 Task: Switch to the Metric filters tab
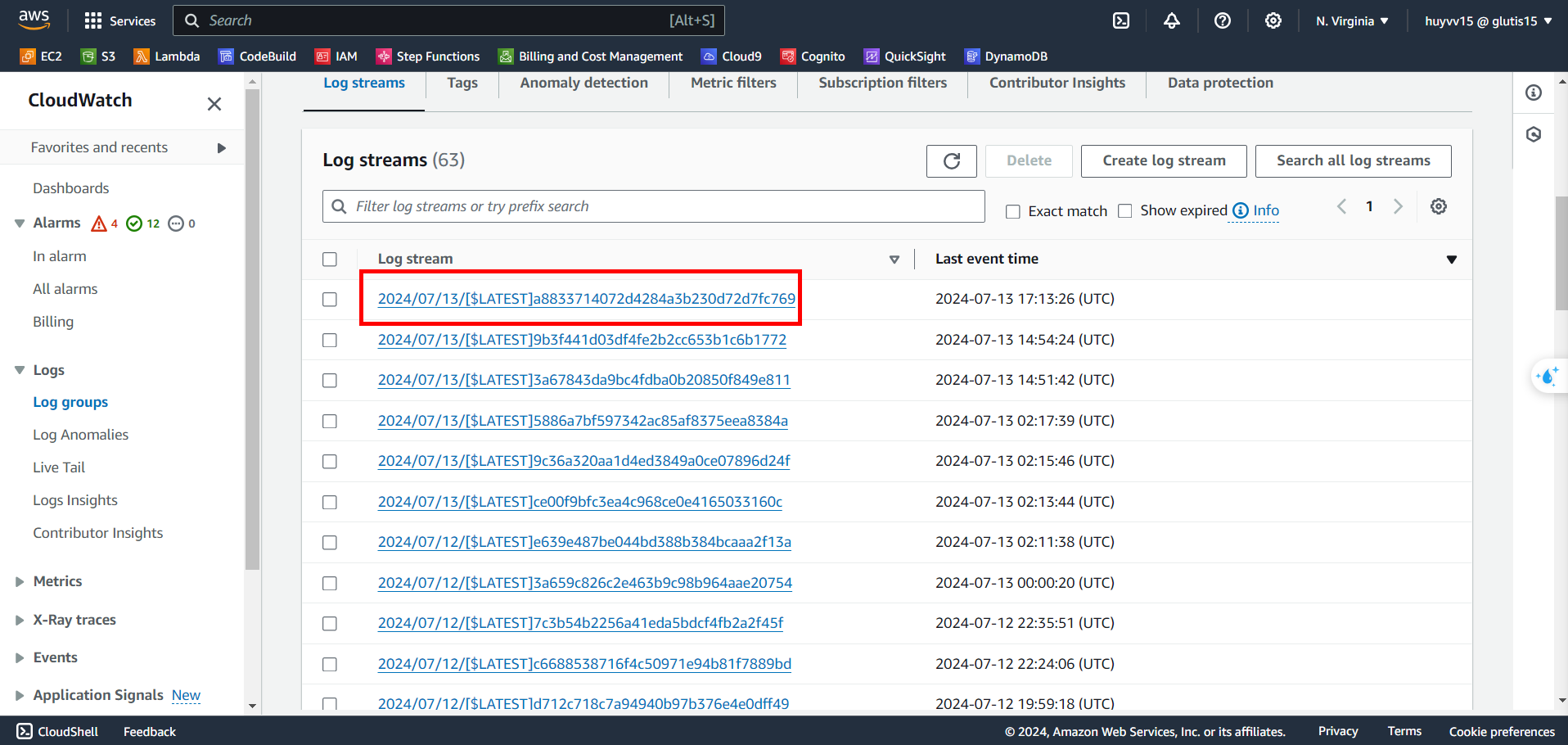(x=733, y=83)
